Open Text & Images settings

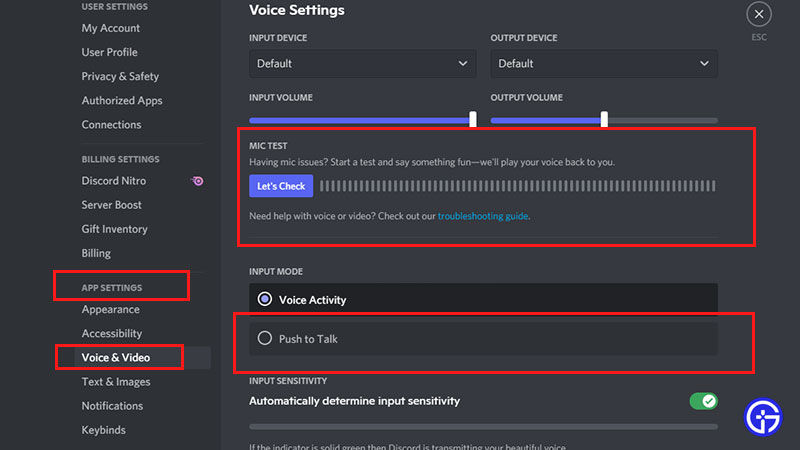pyautogui.click(x=116, y=382)
